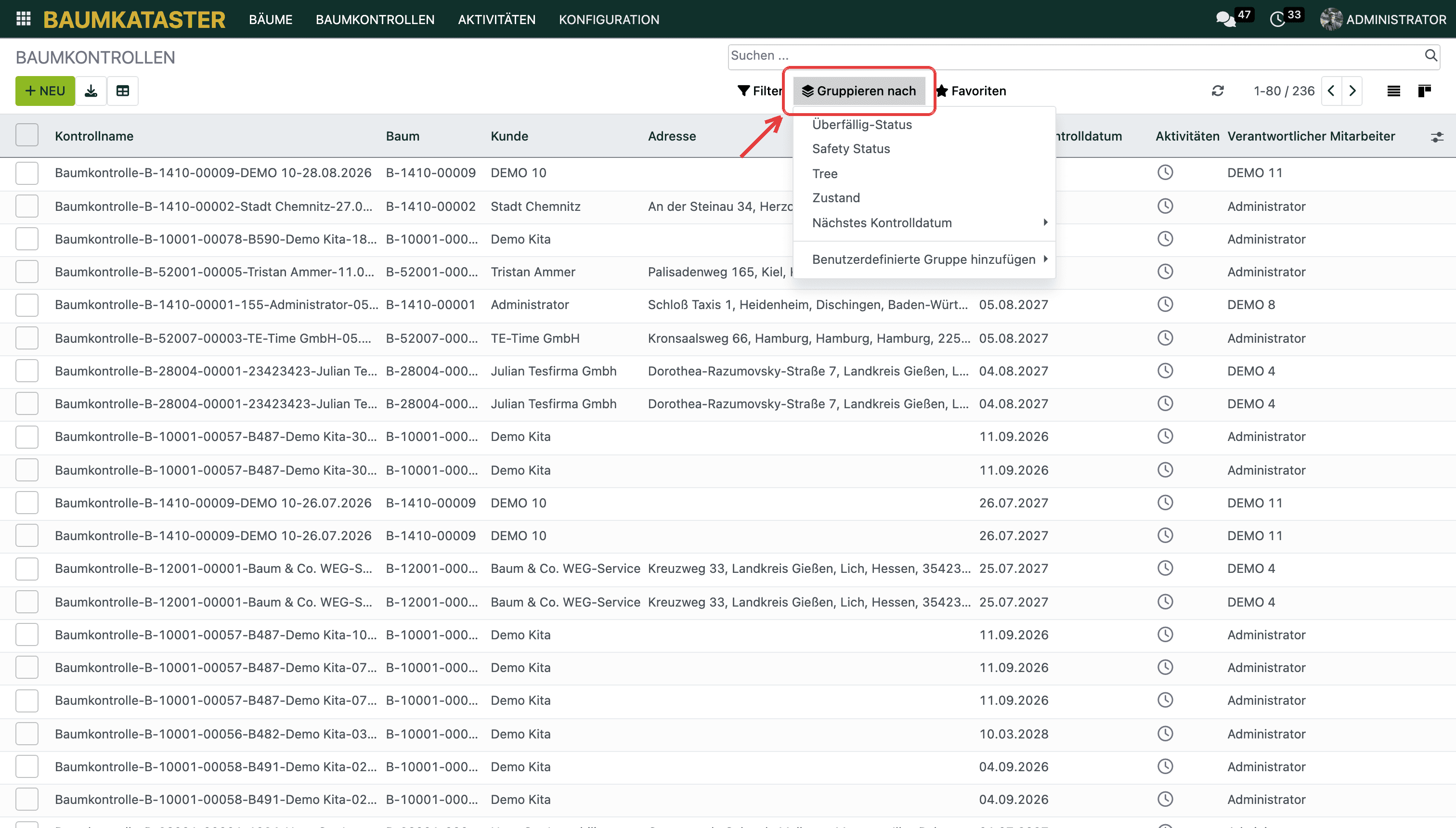Click the green NEU button
This screenshot has width=1456, height=828.
point(45,91)
